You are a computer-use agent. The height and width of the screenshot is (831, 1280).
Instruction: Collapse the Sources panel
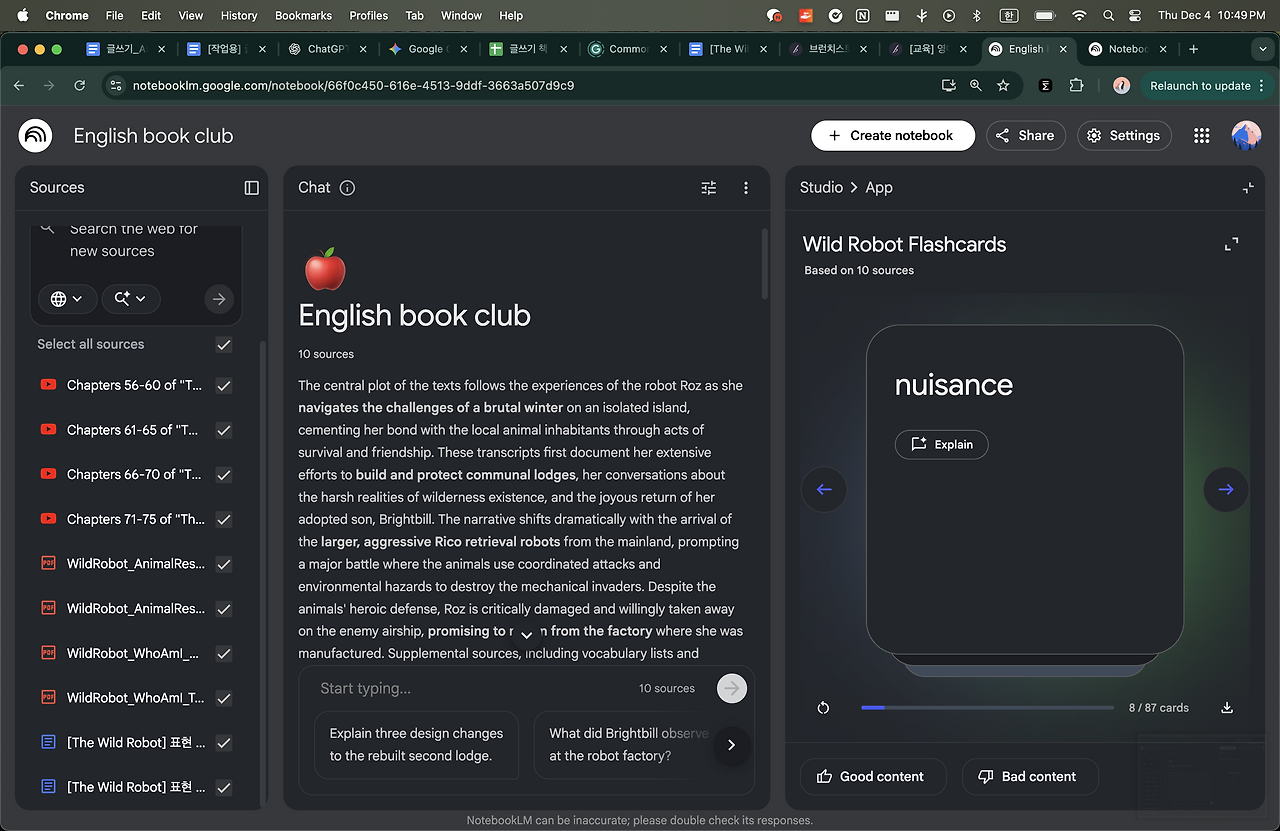click(251, 188)
